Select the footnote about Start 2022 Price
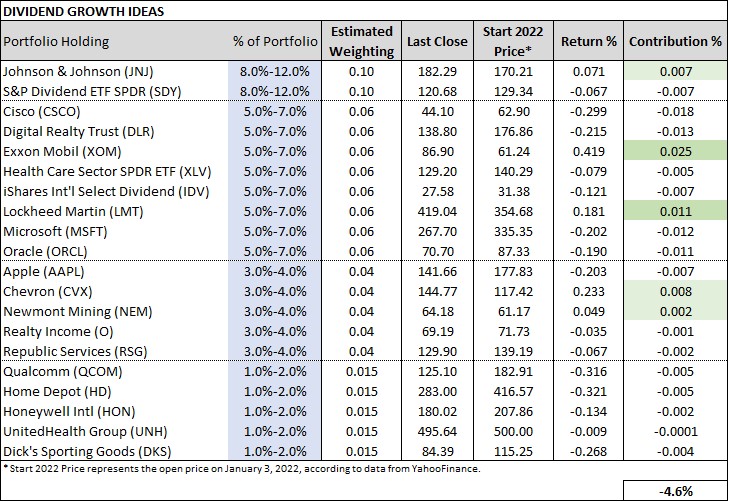729x502 pixels. (x=240, y=468)
